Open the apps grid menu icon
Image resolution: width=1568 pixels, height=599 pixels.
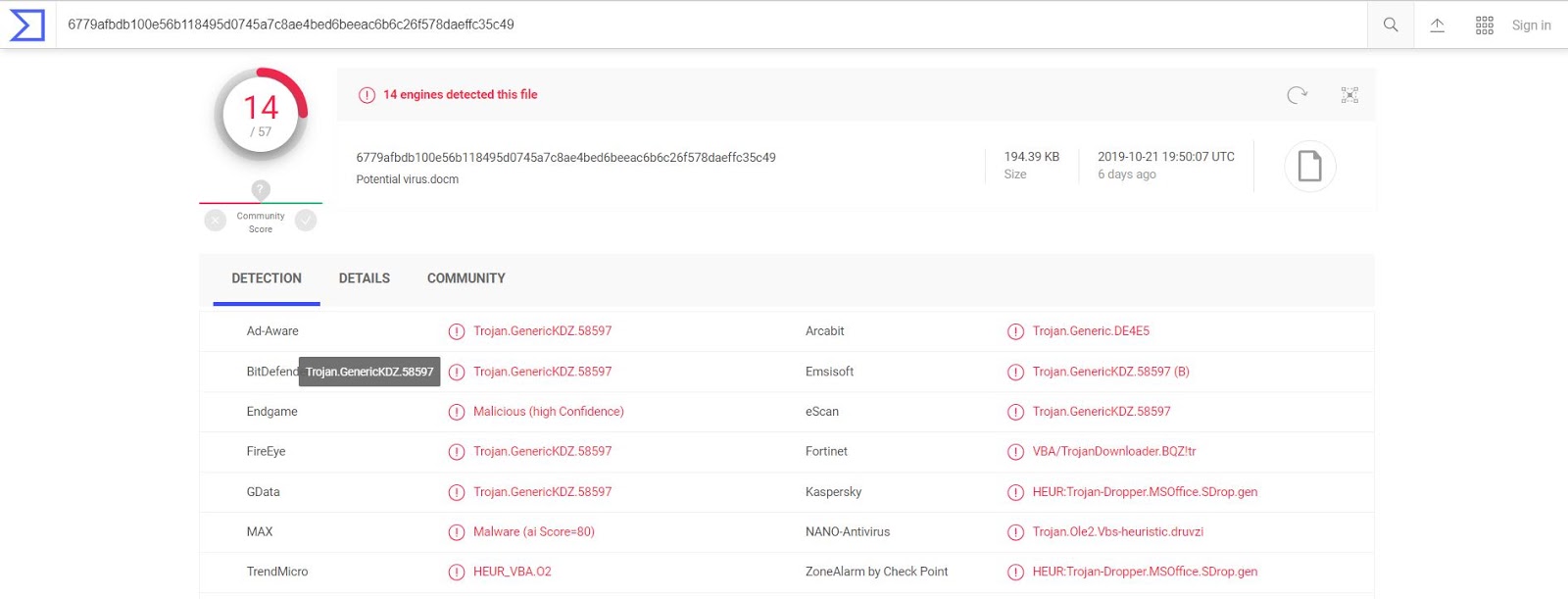click(1484, 25)
